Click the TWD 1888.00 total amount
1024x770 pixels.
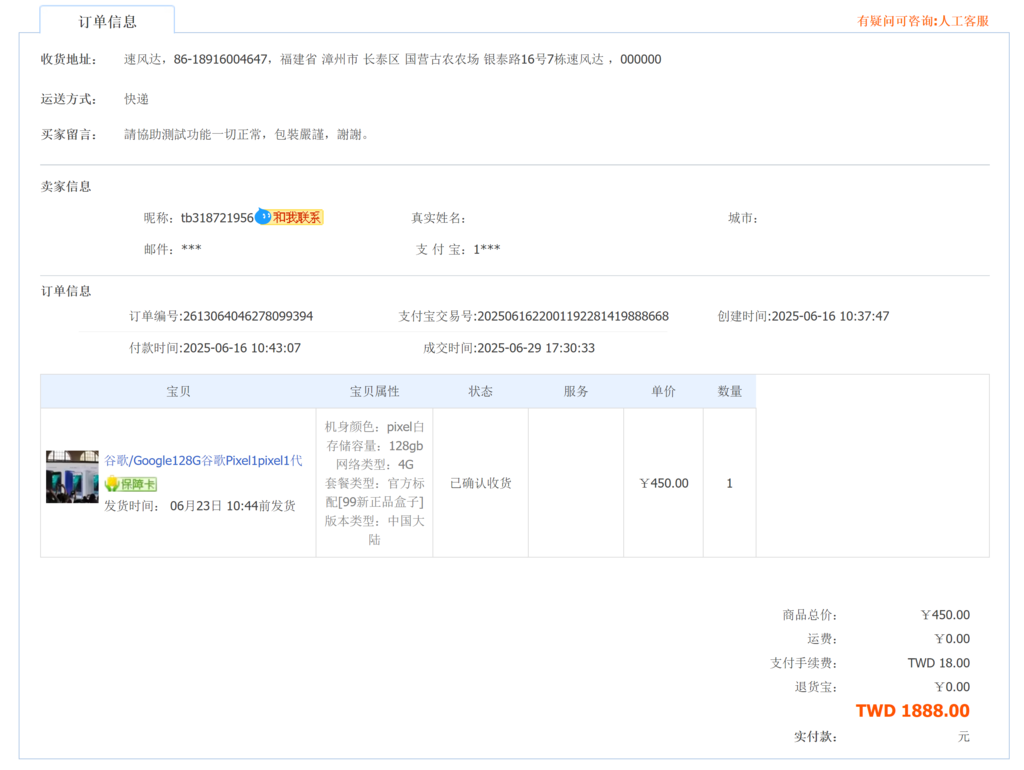point(912,711)
